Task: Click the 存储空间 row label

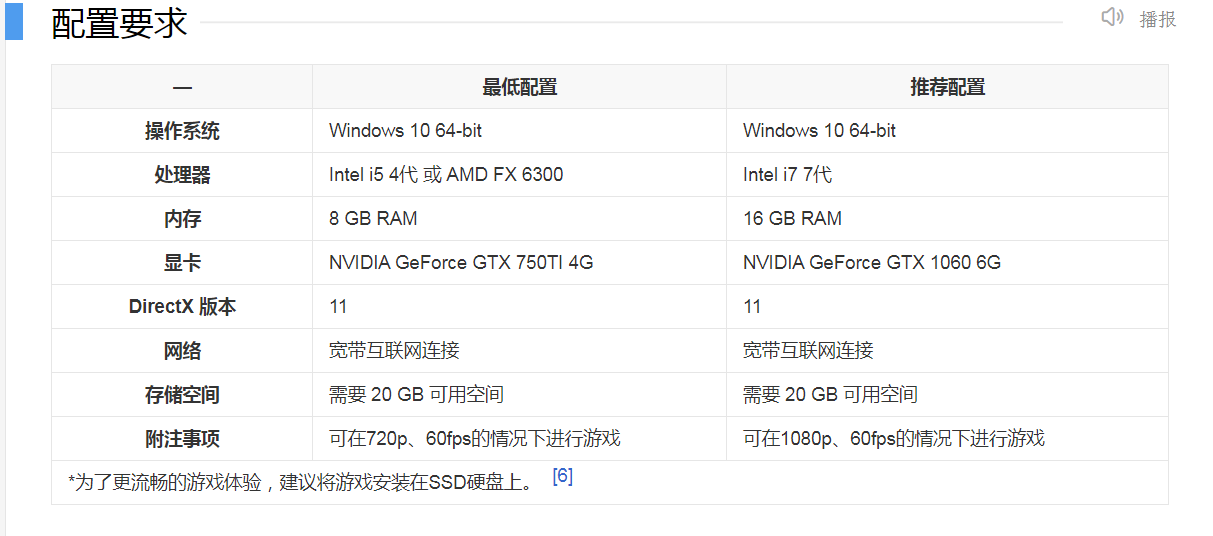Action: click(182, 395)
